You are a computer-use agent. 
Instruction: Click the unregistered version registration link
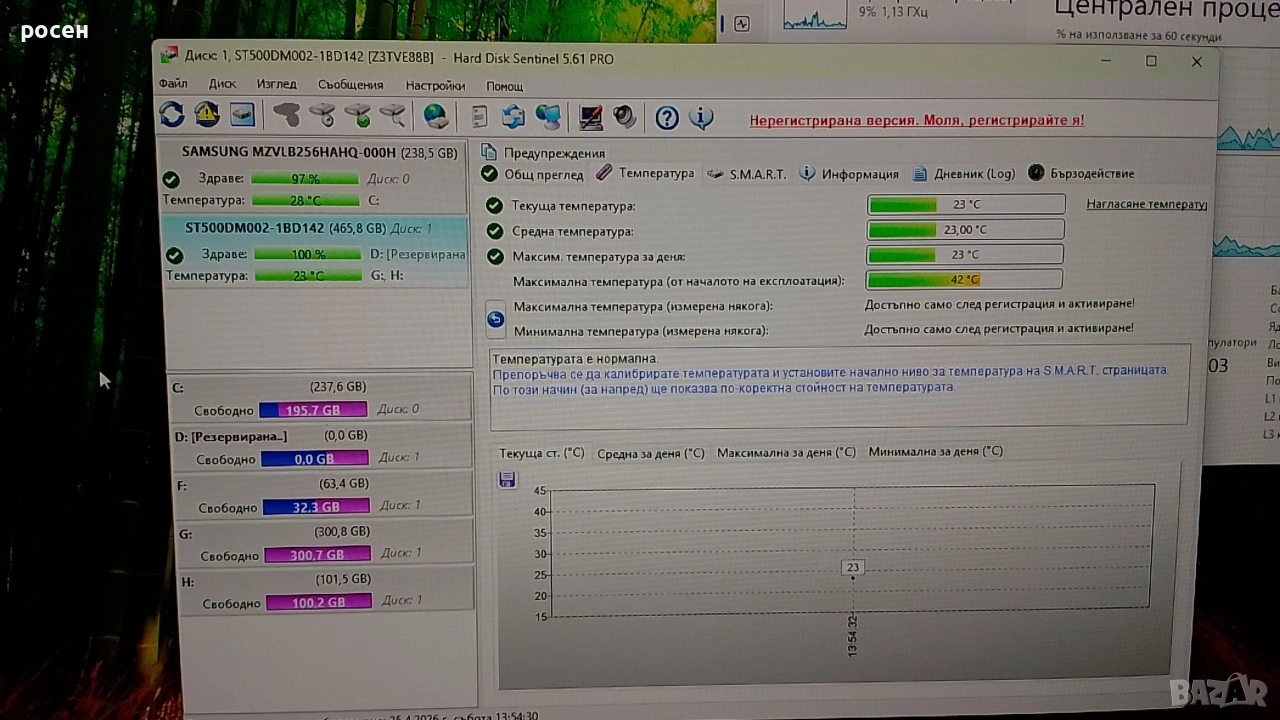pos(916,120)
